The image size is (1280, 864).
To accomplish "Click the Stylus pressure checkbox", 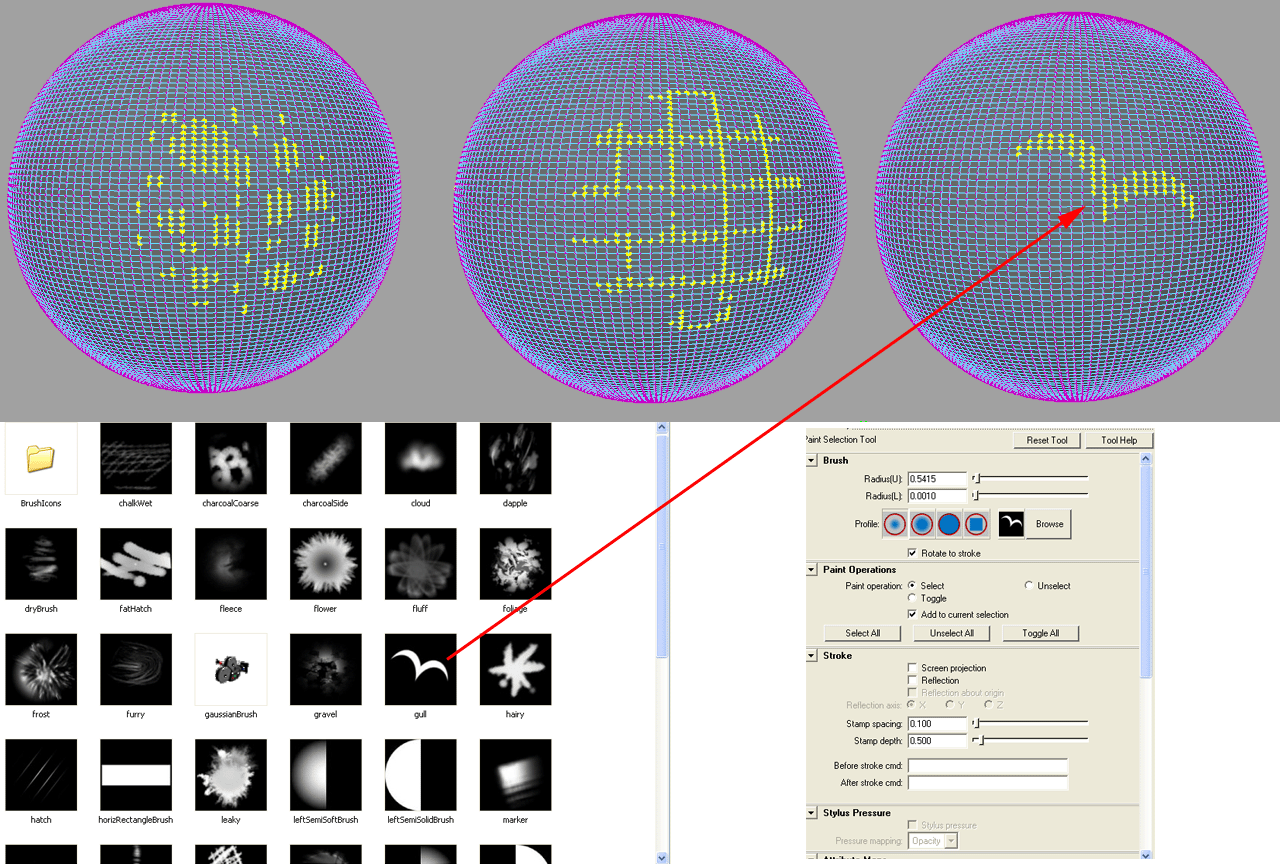I will tap(912, 825).
